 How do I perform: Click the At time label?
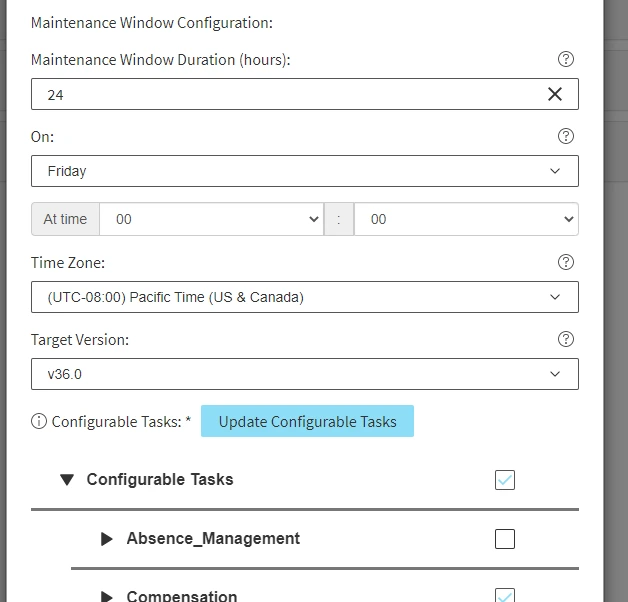point(65,219)
